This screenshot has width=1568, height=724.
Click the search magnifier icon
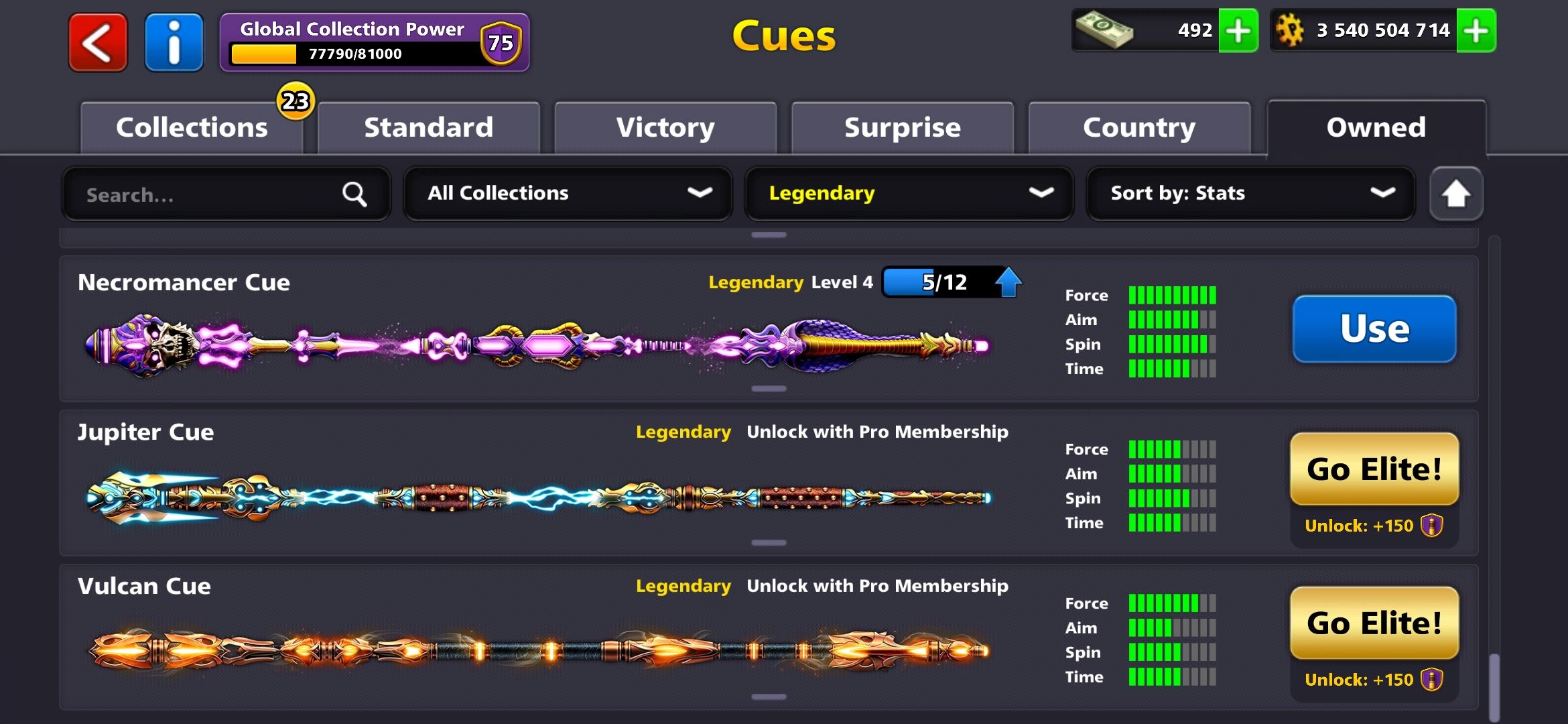[354, 194]
